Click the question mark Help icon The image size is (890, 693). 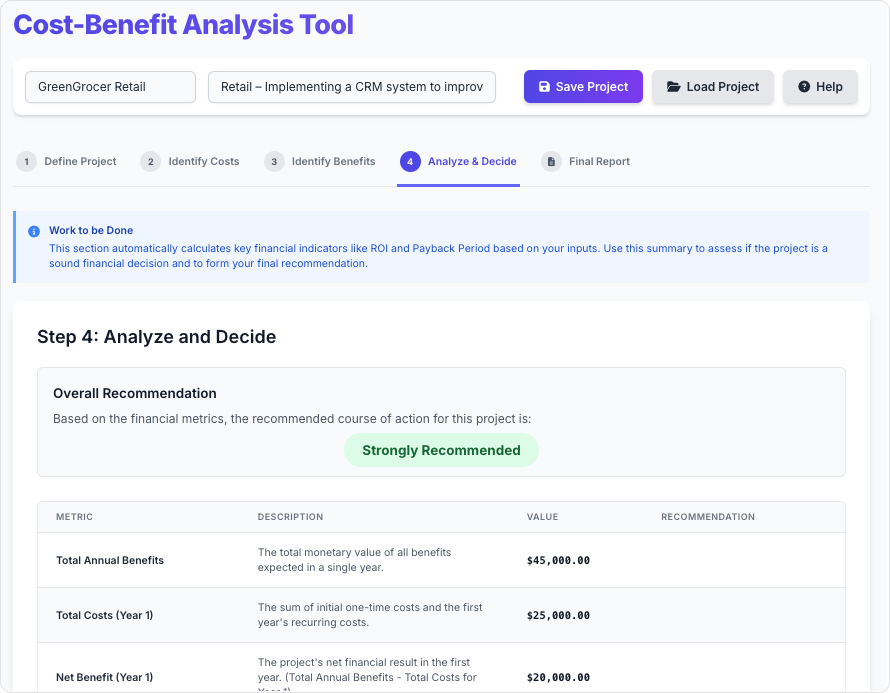click(804, 87)
